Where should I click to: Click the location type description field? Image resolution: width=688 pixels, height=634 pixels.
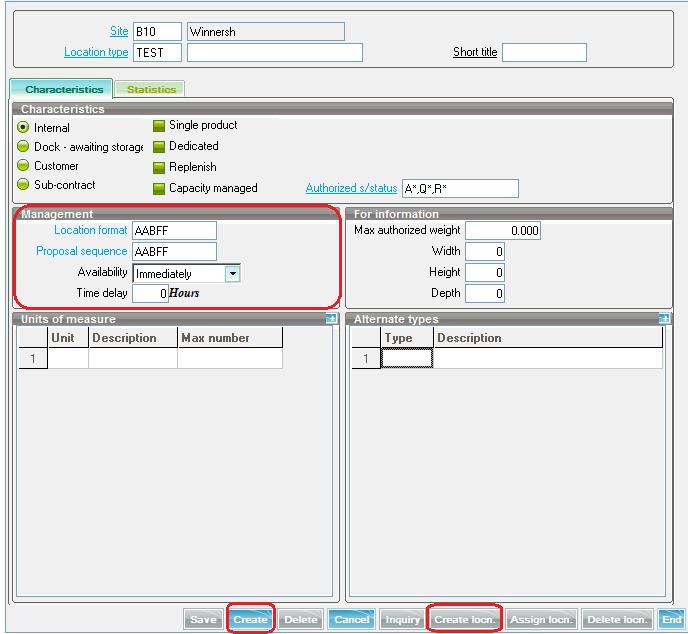(275, 53)
